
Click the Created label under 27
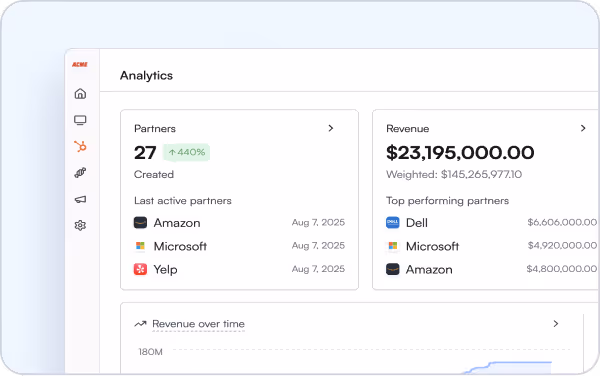point(154,174)
